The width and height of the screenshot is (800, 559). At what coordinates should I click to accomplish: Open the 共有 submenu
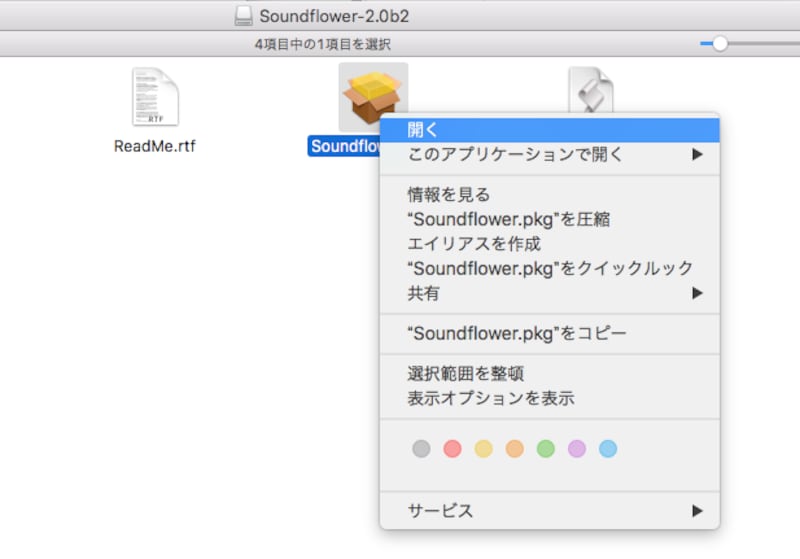(x=549, y=293)
